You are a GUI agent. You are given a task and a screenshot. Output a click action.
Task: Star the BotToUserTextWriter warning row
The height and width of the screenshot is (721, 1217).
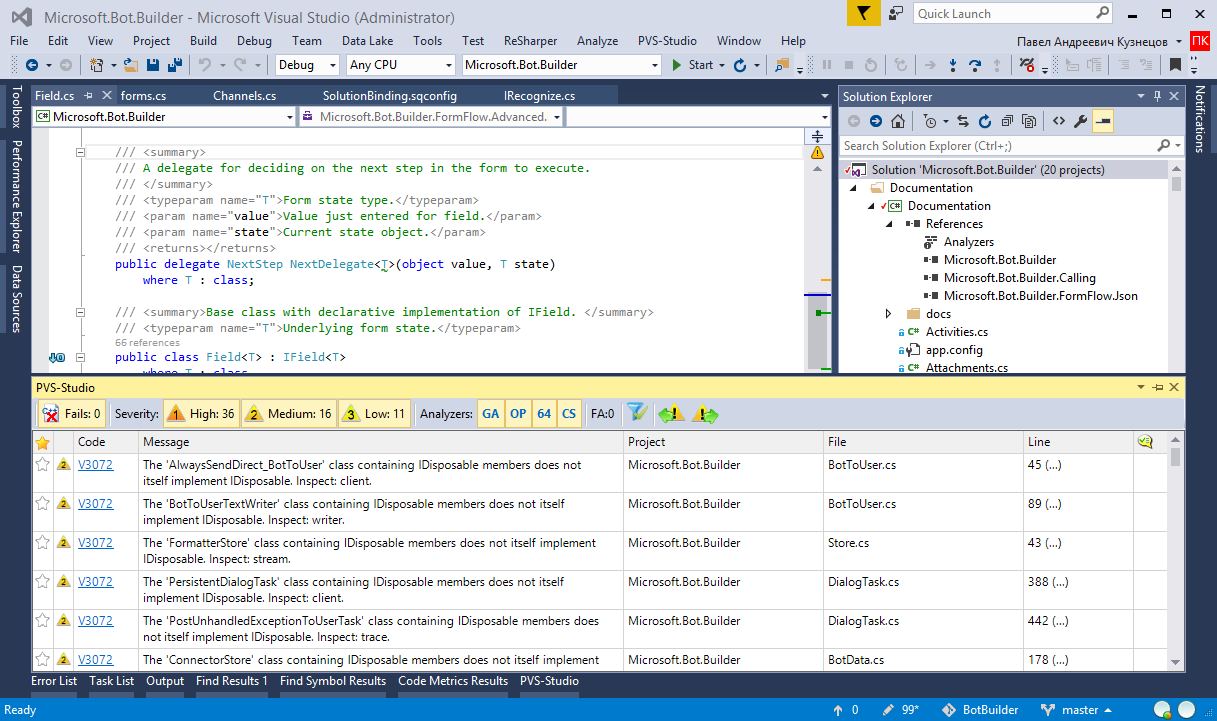[42, 504]
